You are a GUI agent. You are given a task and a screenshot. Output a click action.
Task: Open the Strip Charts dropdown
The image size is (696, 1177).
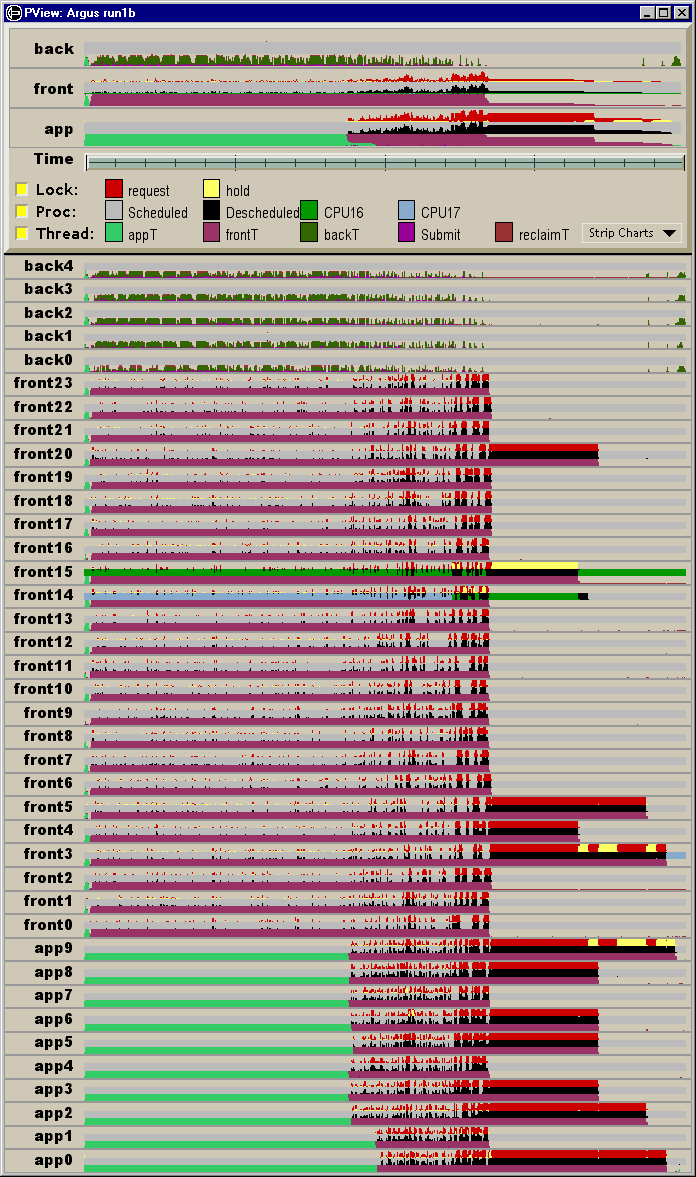(x=632, y=233)
